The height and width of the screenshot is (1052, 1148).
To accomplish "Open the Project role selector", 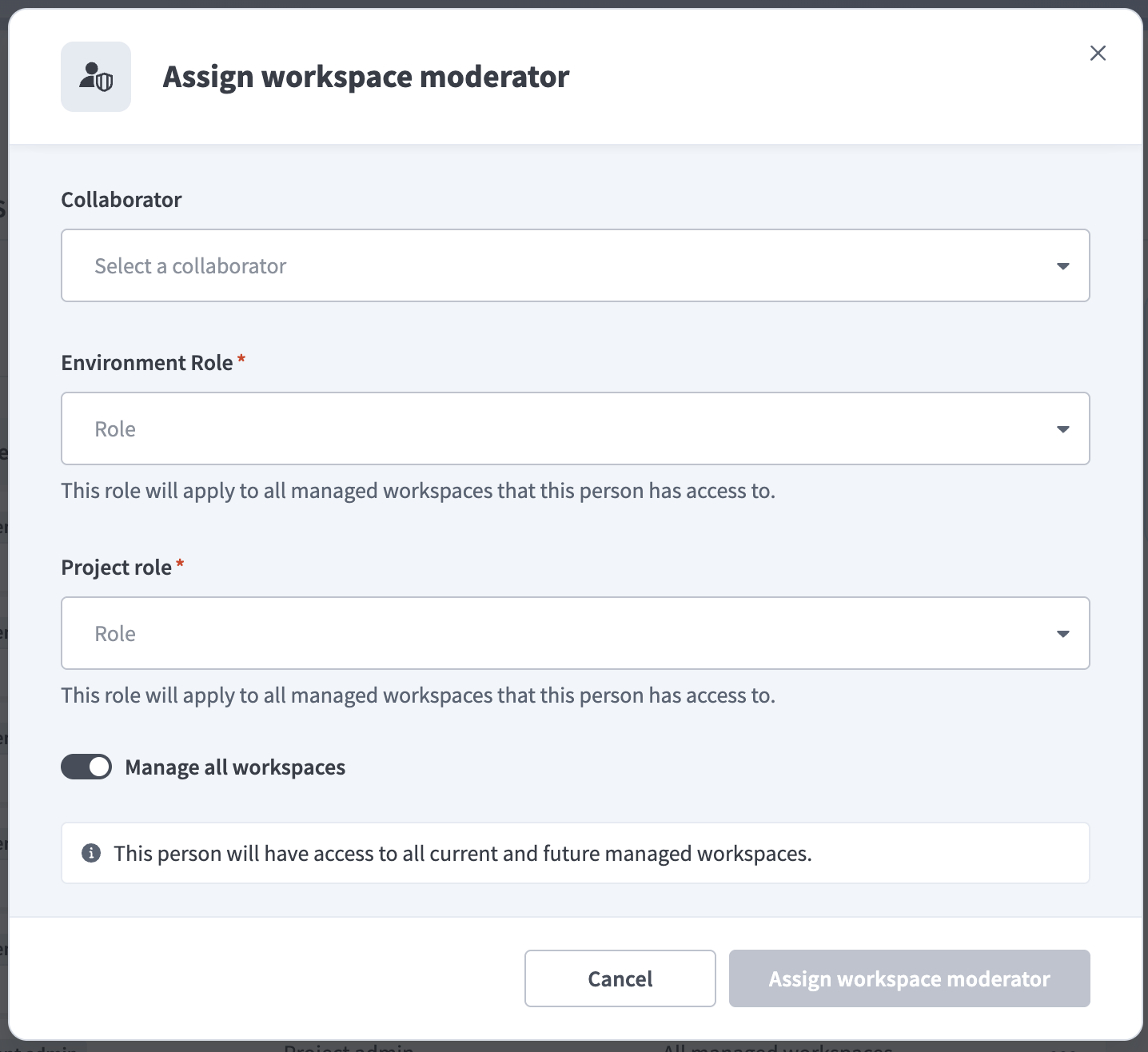I will coord(575,633).
